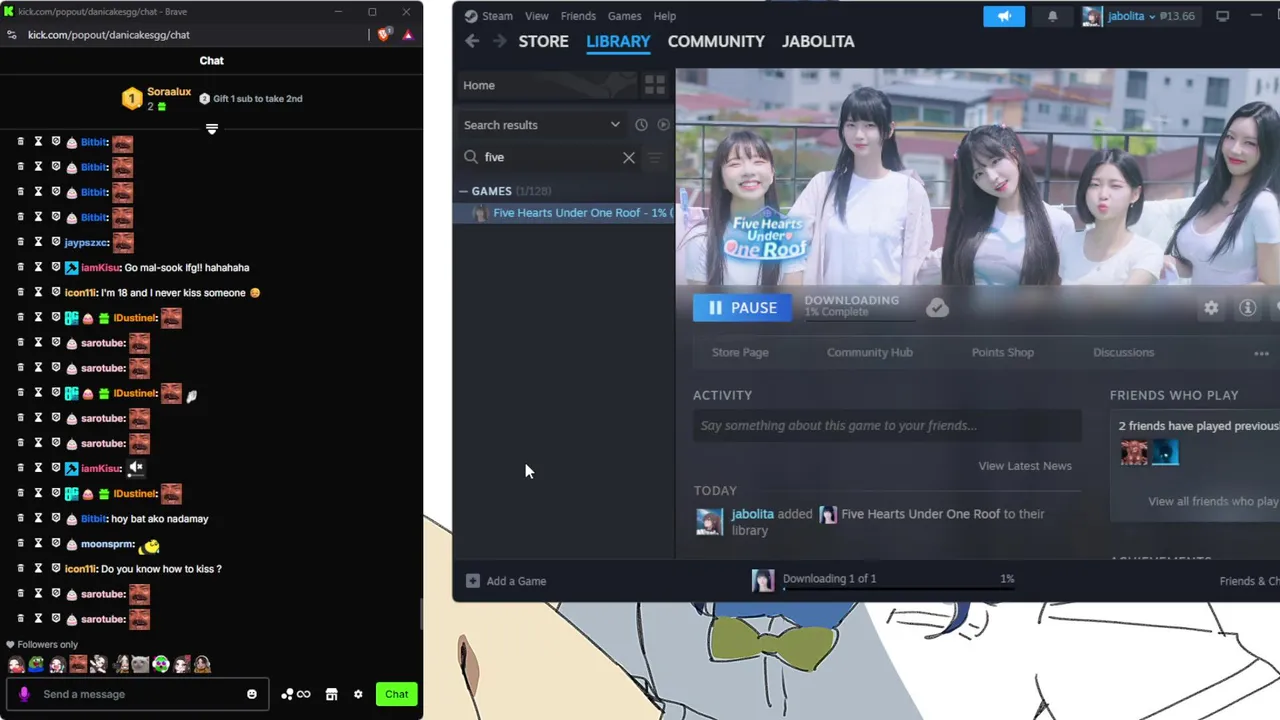The height and width of the screenshot is (720, 1280).
Task: Open chat rewards points icon
Action: coord(296,694)
